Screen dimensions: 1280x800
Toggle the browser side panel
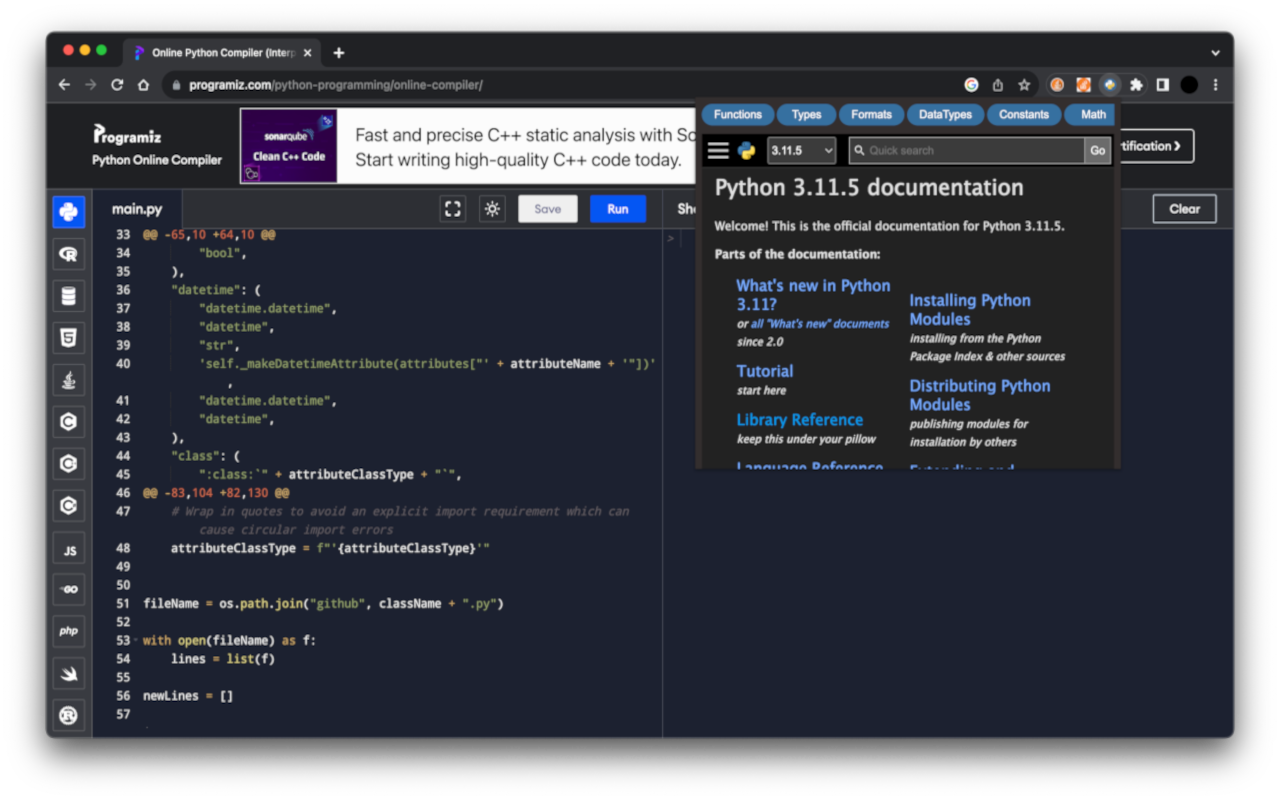point(1162,85)
